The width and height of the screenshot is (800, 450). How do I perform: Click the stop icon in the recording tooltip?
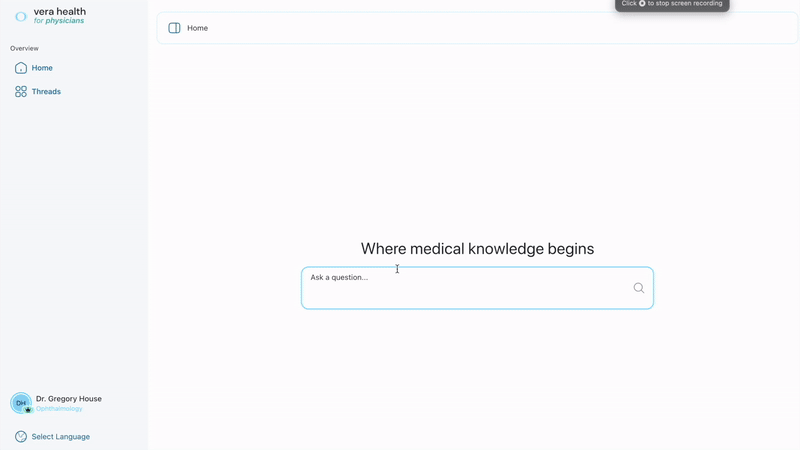[x=642, y=4]
